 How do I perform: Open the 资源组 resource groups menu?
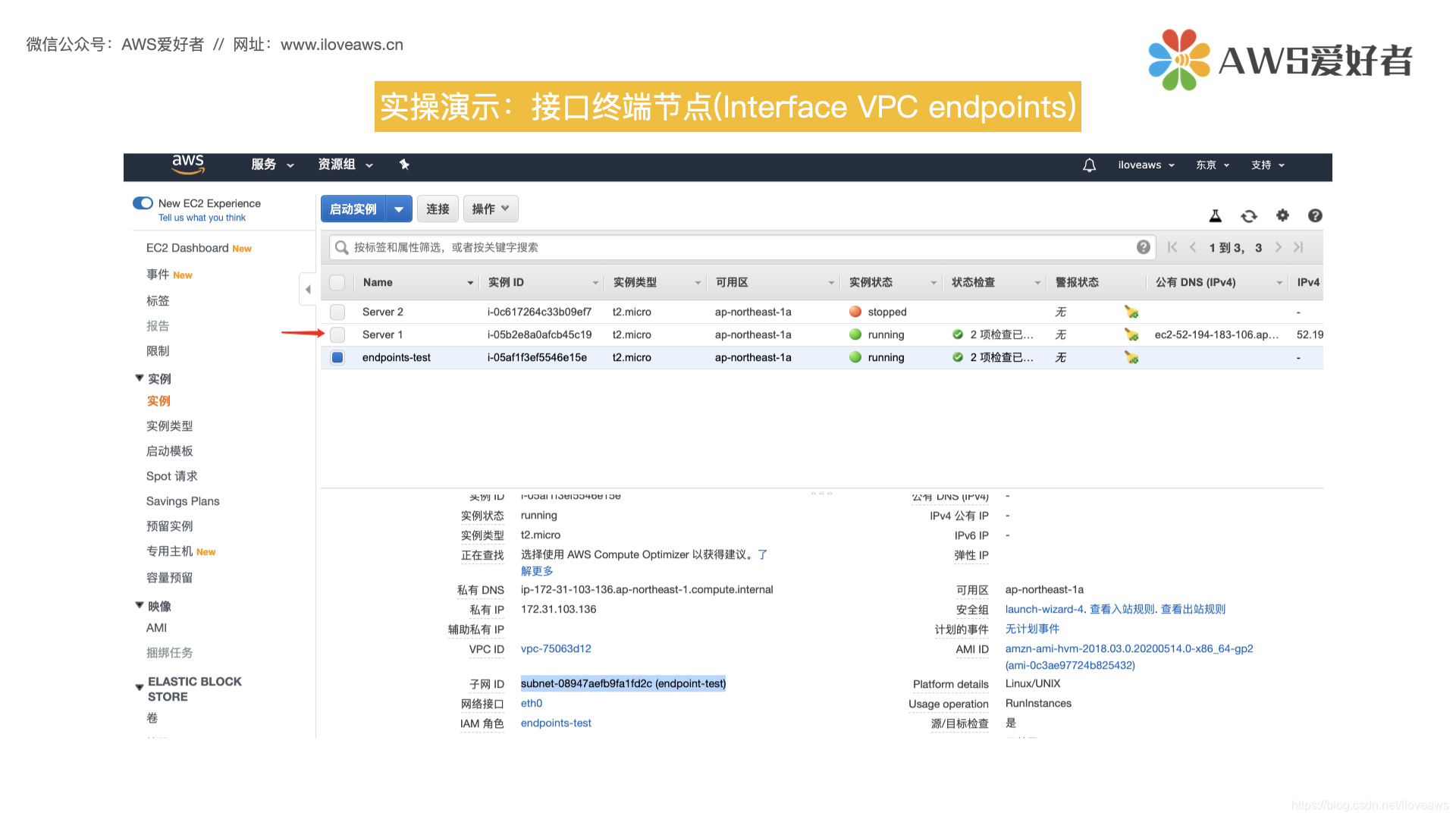tap(346, 165)
